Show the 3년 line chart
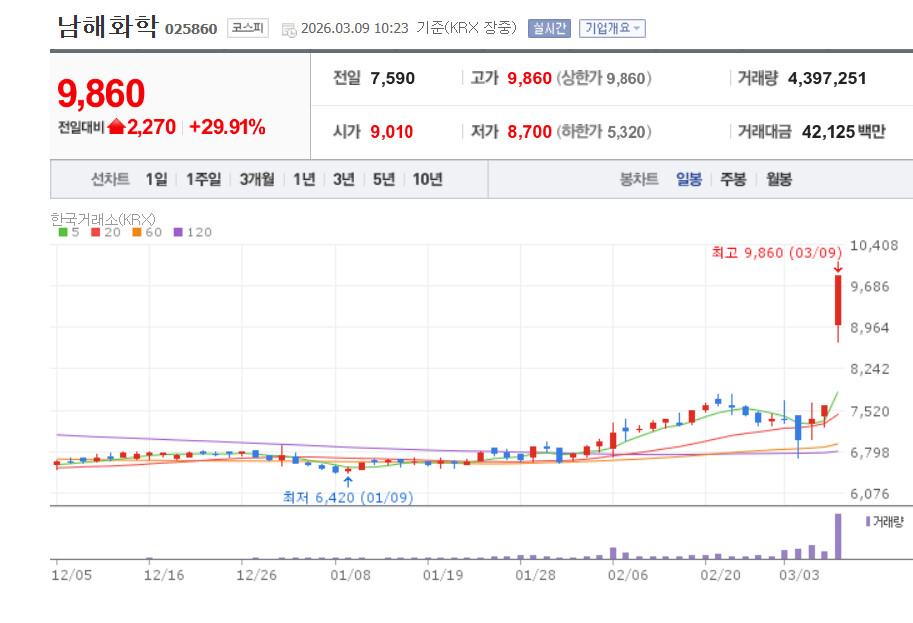Screen dimensions: 913x623 click(x=343, y=179)
